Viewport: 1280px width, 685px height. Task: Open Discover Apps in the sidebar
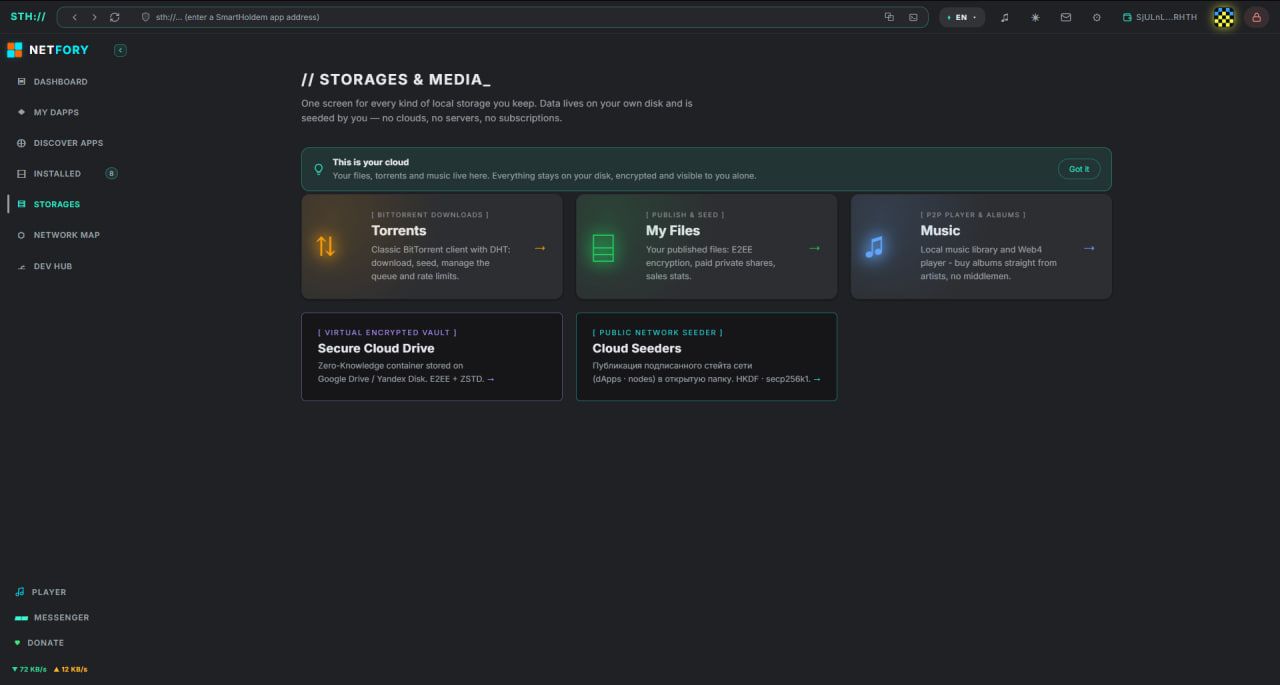click(60, 143)
